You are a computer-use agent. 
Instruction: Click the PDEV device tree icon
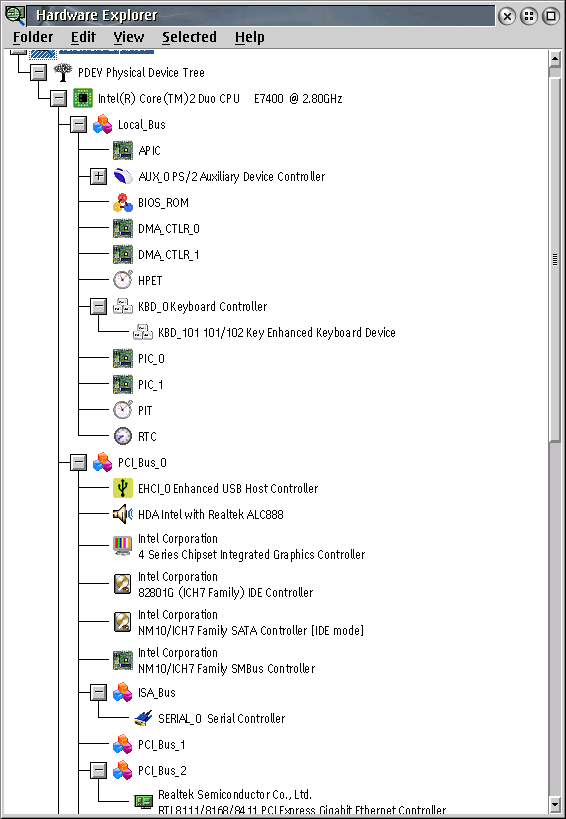[x=63, y=72]
